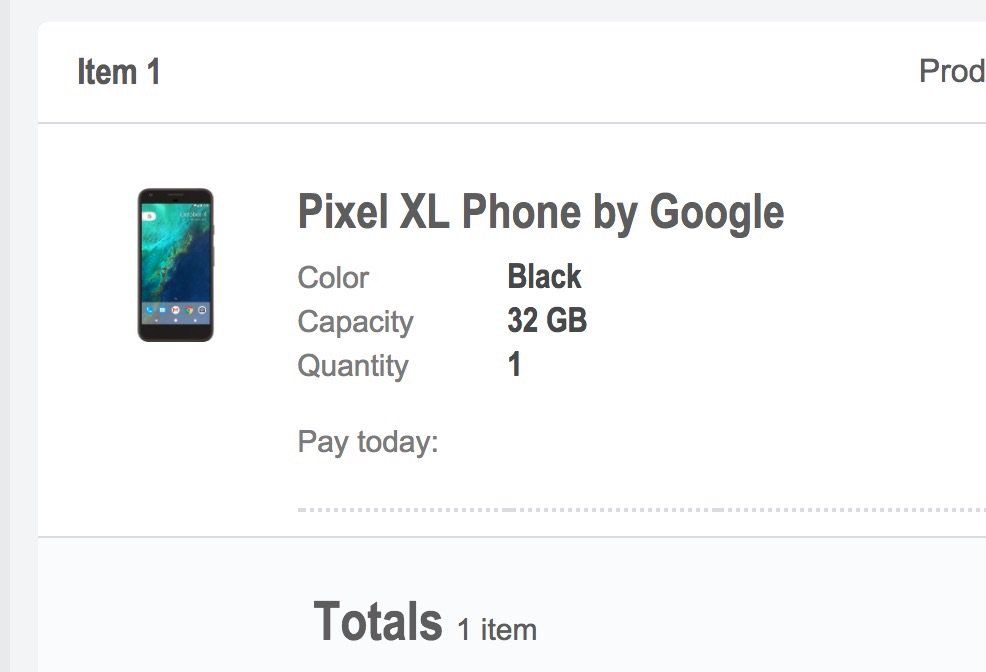Click the date text on the phone's screen

(x=194, y=215)
